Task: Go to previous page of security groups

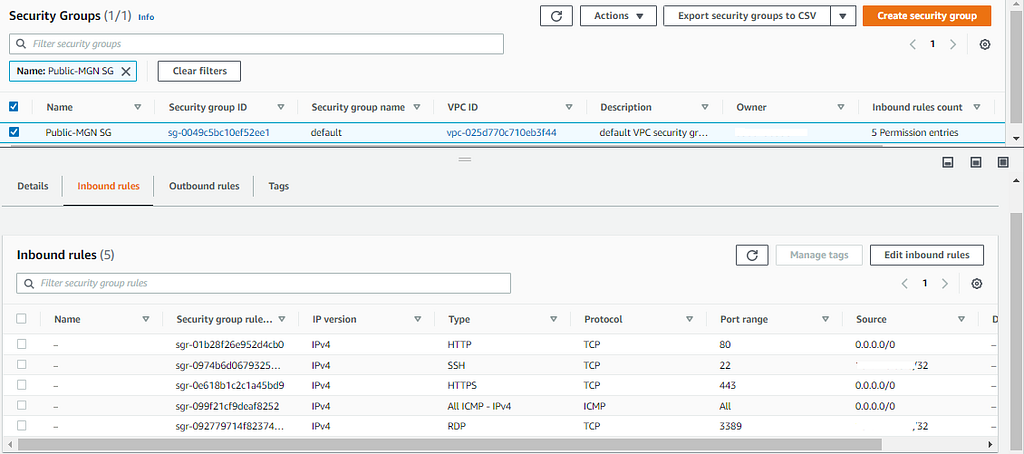Action: point(912,44)
